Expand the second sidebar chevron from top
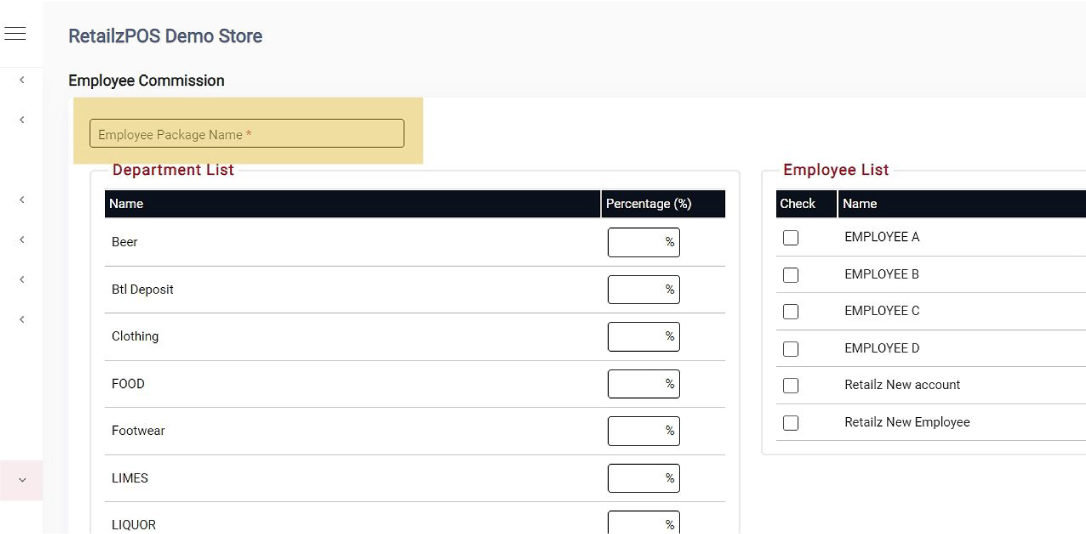 pos(22,120)
